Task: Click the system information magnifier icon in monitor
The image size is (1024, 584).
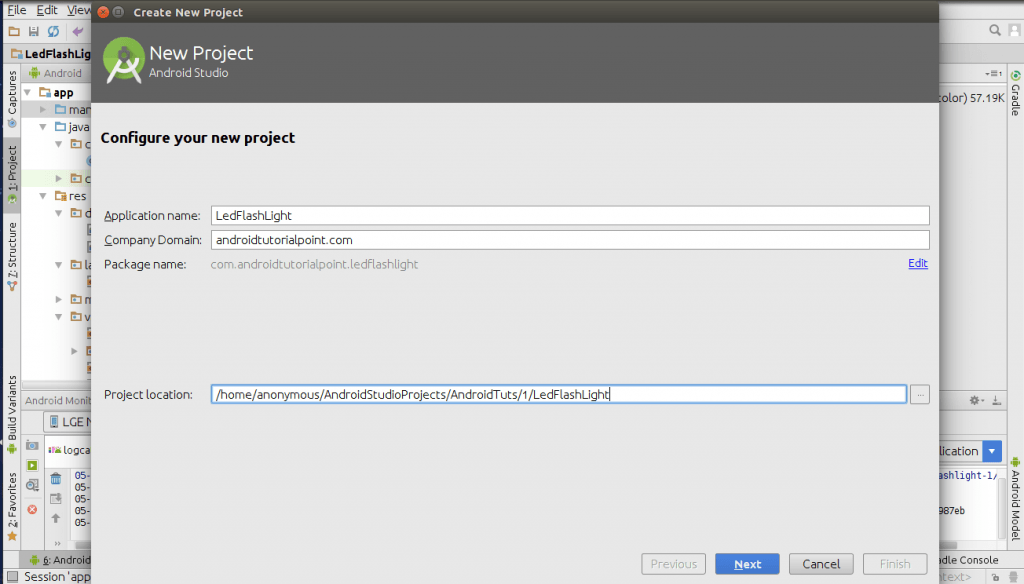Action: pos(32,485)
